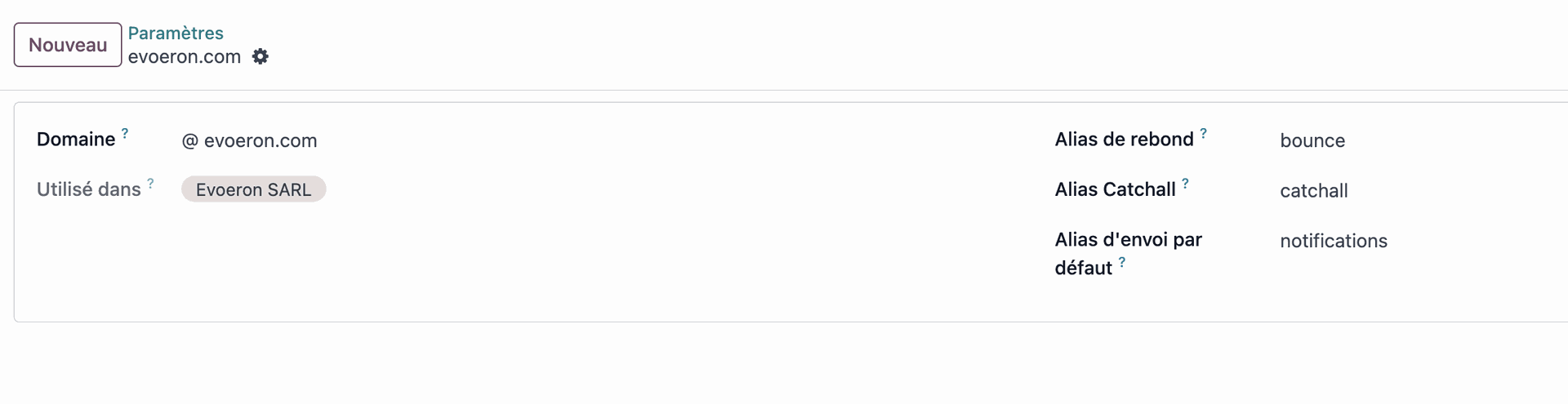This screenshot has height=404, width=1568.
Task: Show help tooltip for Alias Catchall
Action: coord(1185,184)
